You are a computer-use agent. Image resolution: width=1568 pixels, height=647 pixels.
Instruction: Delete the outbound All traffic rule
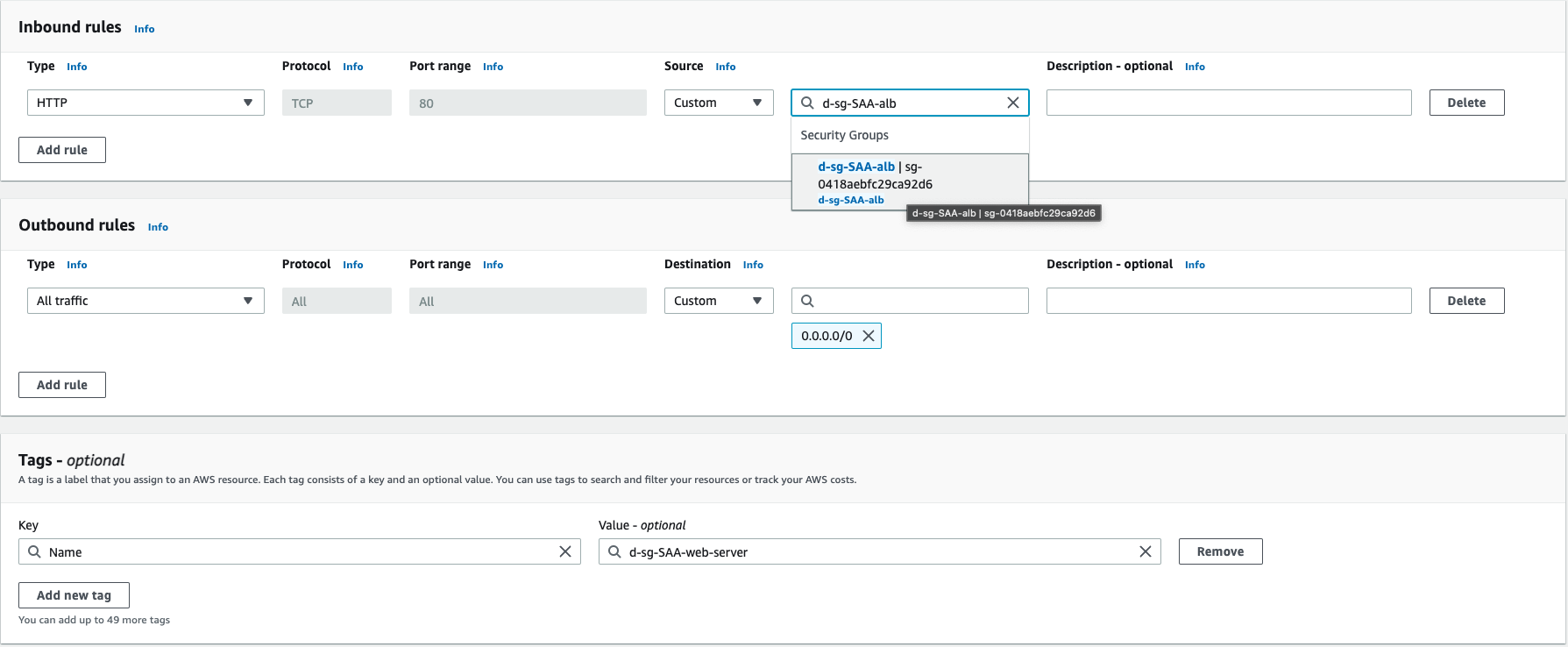pos(1466,301)
